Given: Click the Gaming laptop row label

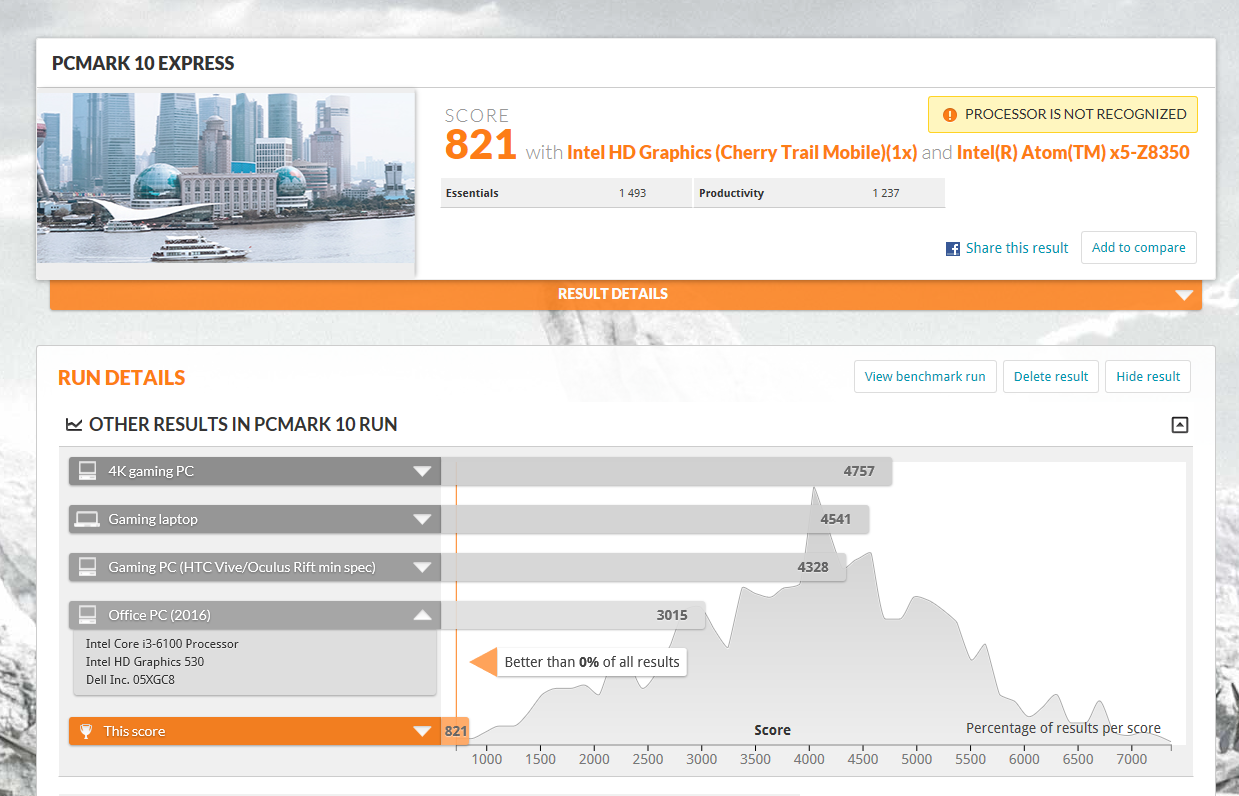Looking at the screenshot, I should click(153, 519).
